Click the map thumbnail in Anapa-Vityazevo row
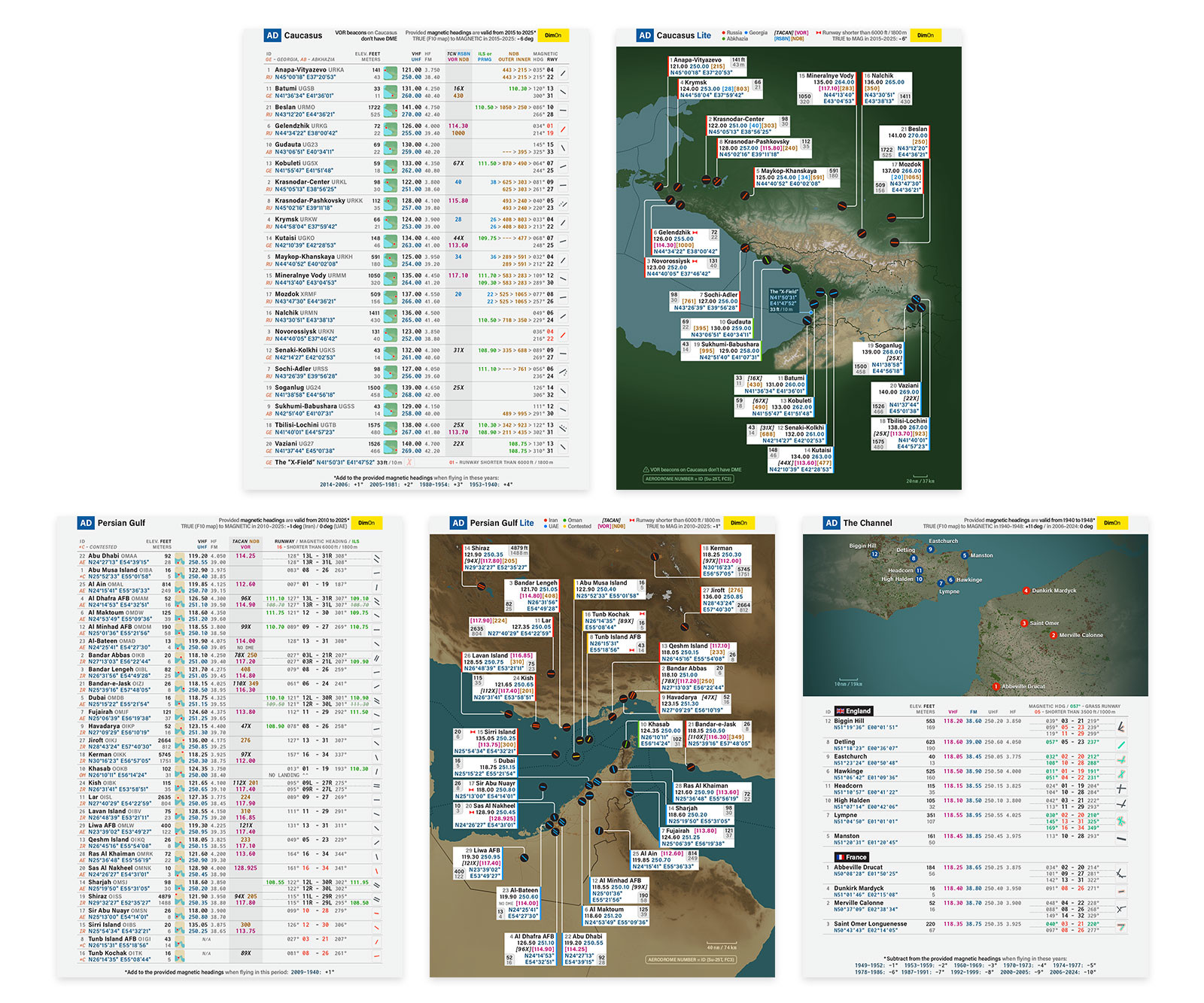 [x=391, y=73]
